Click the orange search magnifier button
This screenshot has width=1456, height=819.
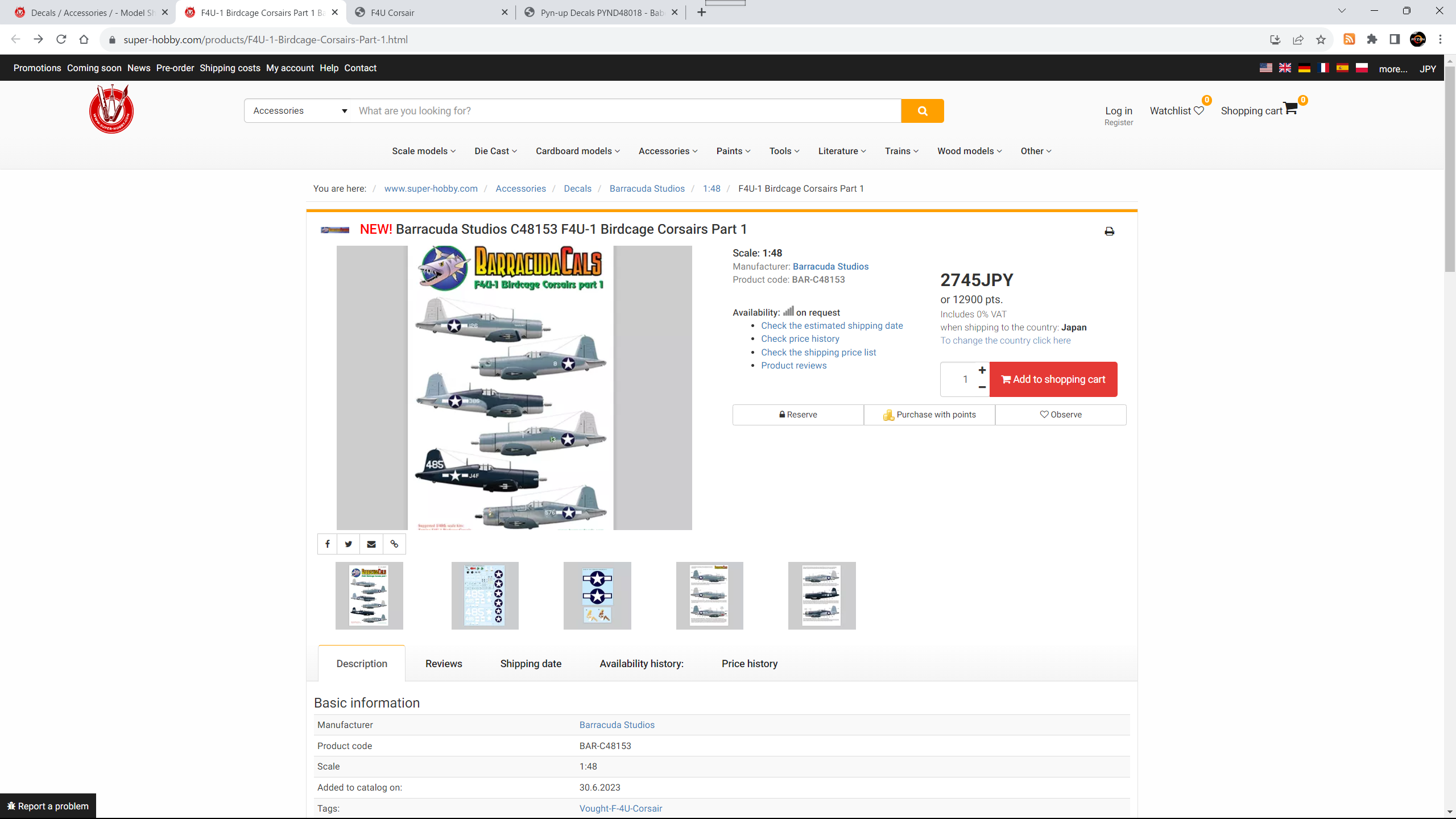[922, 111]
